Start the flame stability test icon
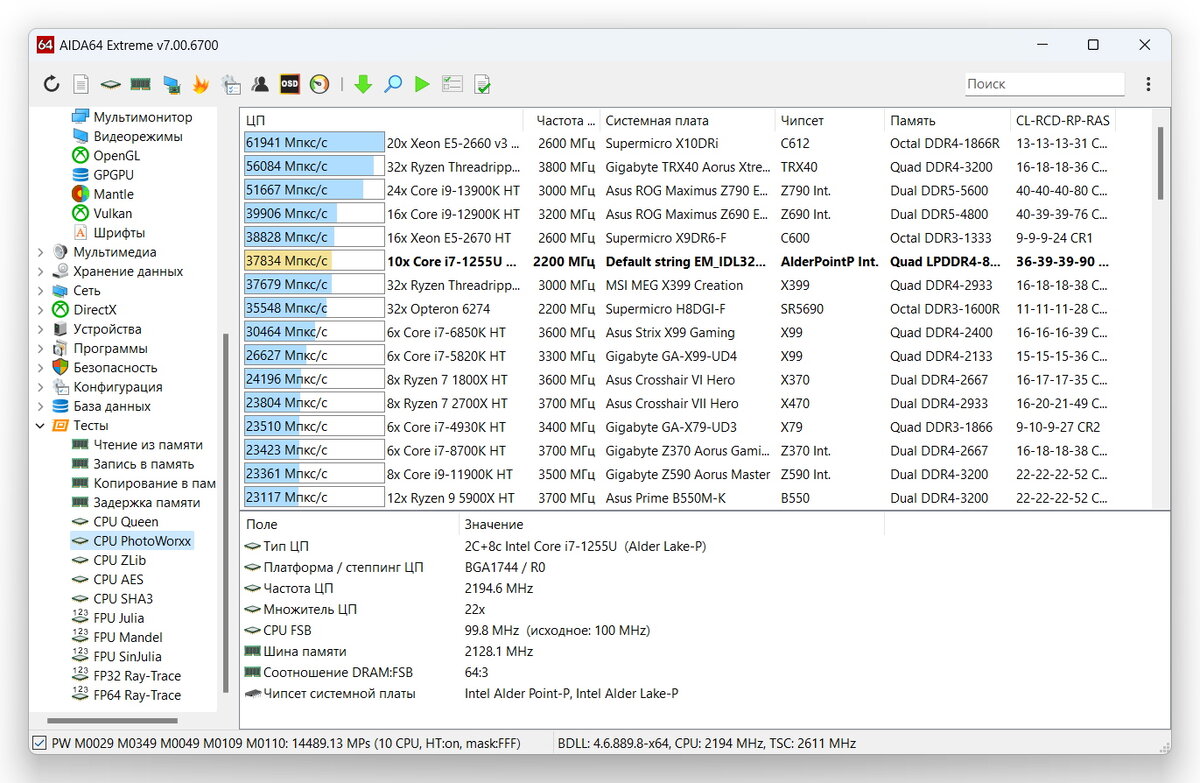 point(201,85)
